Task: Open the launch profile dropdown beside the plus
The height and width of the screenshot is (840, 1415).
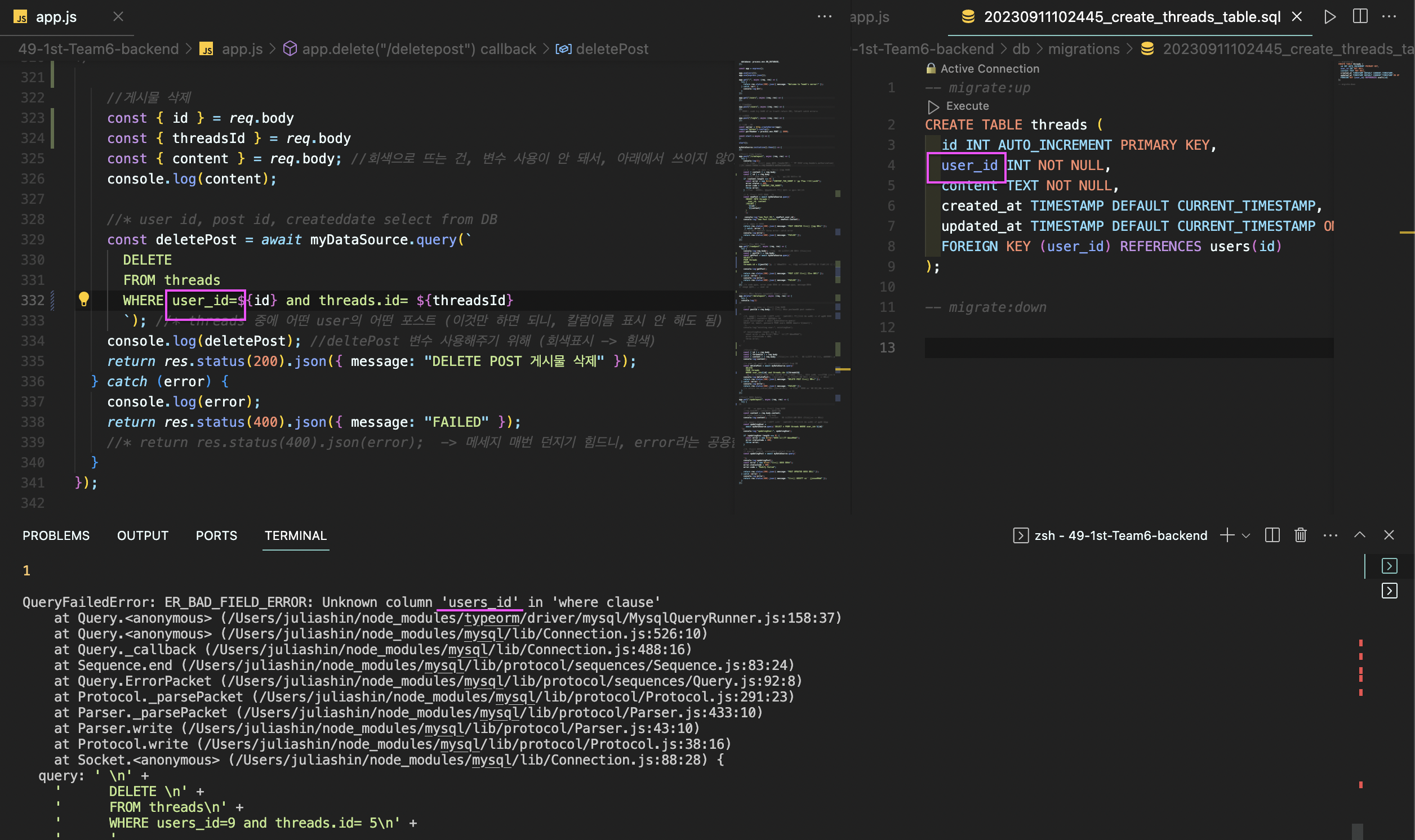Action: pos(1245,535)
